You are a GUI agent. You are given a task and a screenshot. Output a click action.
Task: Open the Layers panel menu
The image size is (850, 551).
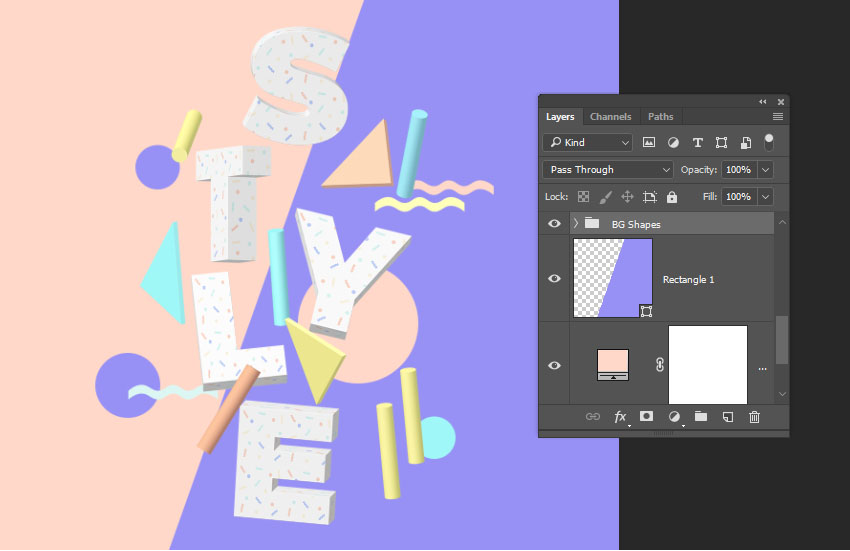click(778, 117)
